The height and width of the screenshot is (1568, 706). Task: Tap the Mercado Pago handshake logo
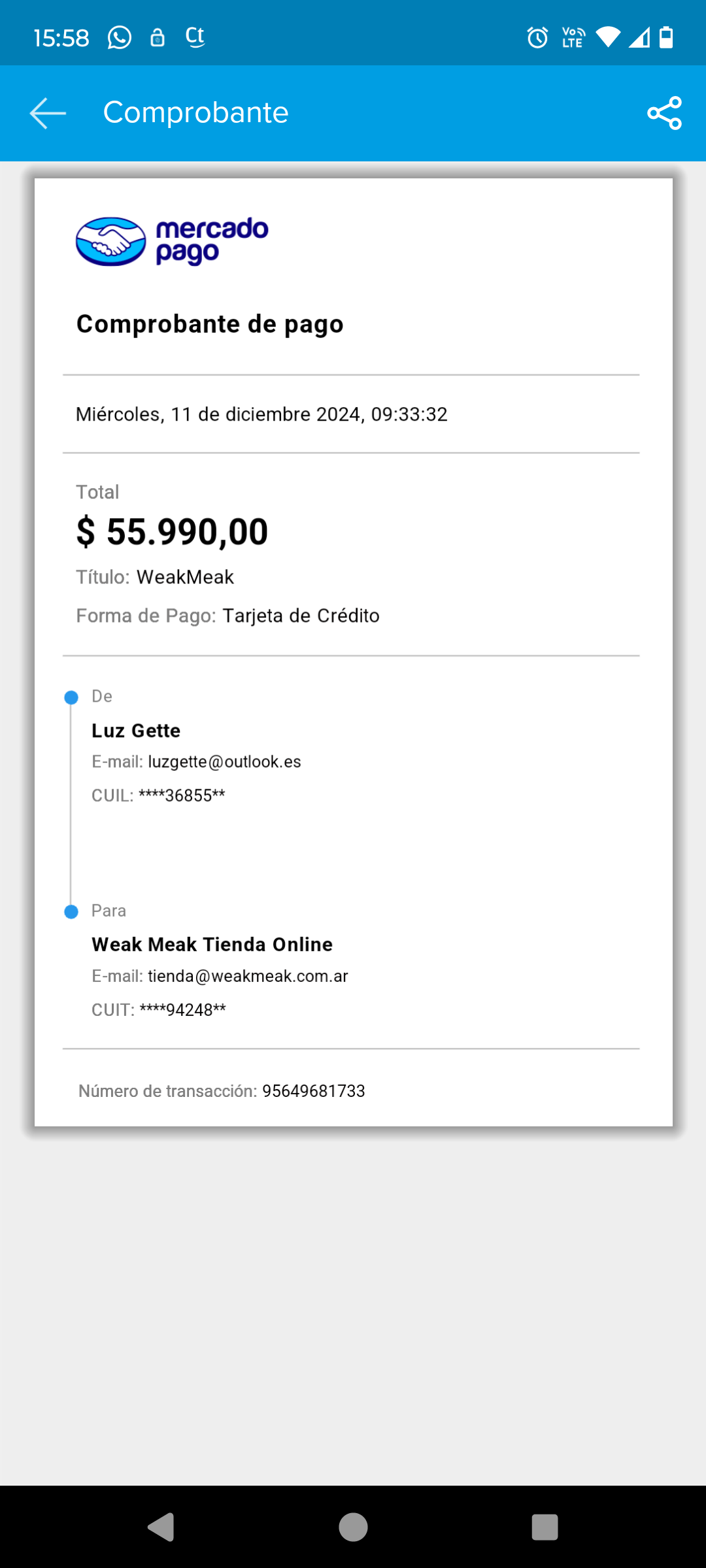pos(111,242)
